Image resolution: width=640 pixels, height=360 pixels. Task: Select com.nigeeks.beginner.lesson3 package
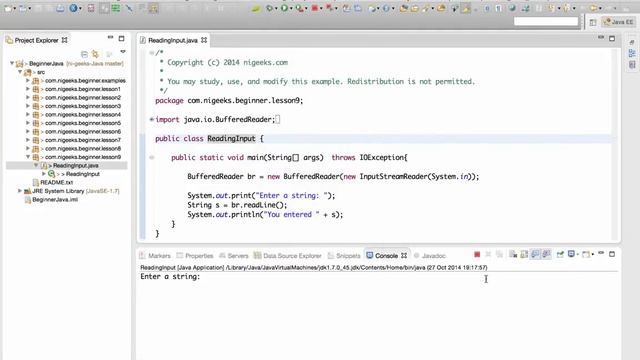(83, 106)
